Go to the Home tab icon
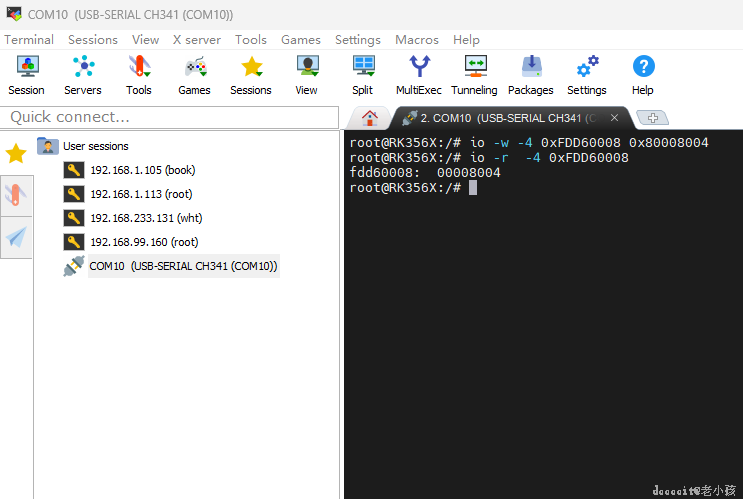The image size is (743, 499). click(370, 118)
